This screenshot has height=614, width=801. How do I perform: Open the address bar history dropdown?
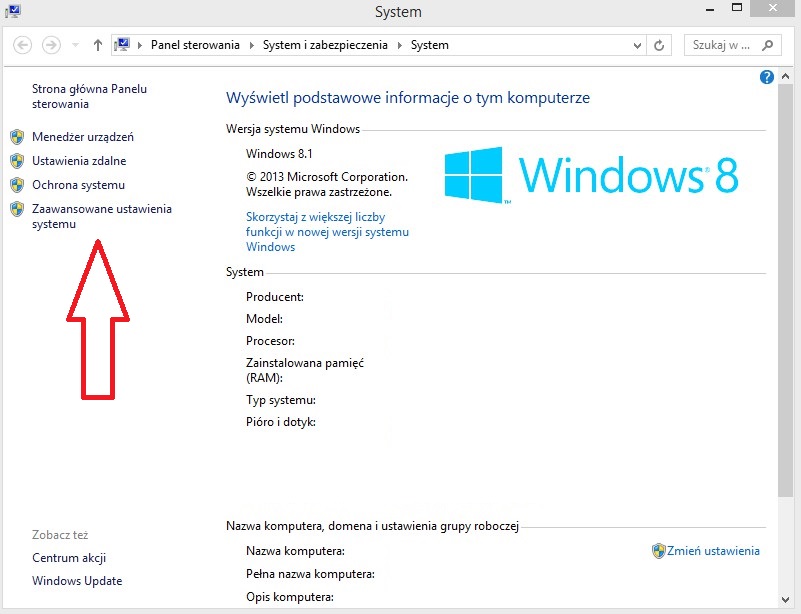[637, 45]
